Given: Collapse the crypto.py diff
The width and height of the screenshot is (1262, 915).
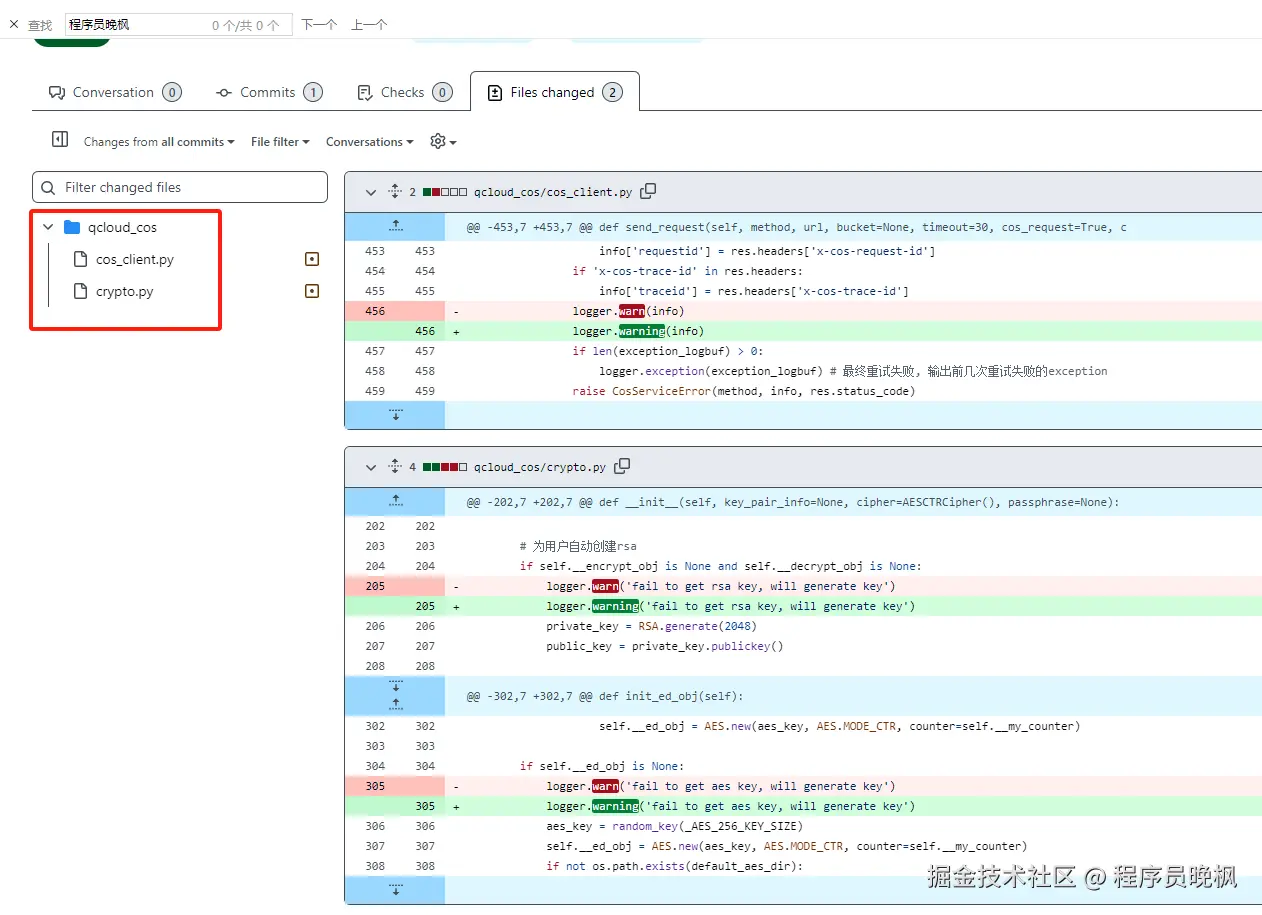Looking at the screenshot, I should (371, 466).
